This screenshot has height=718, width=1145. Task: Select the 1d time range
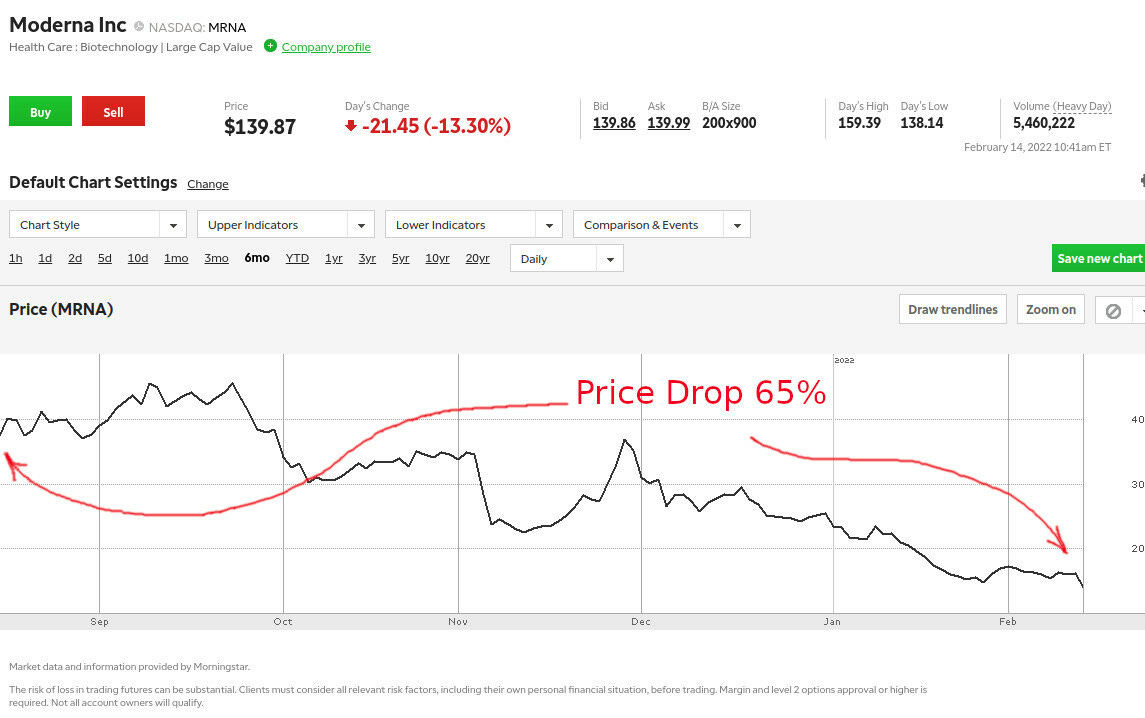[x=45, y=258]
